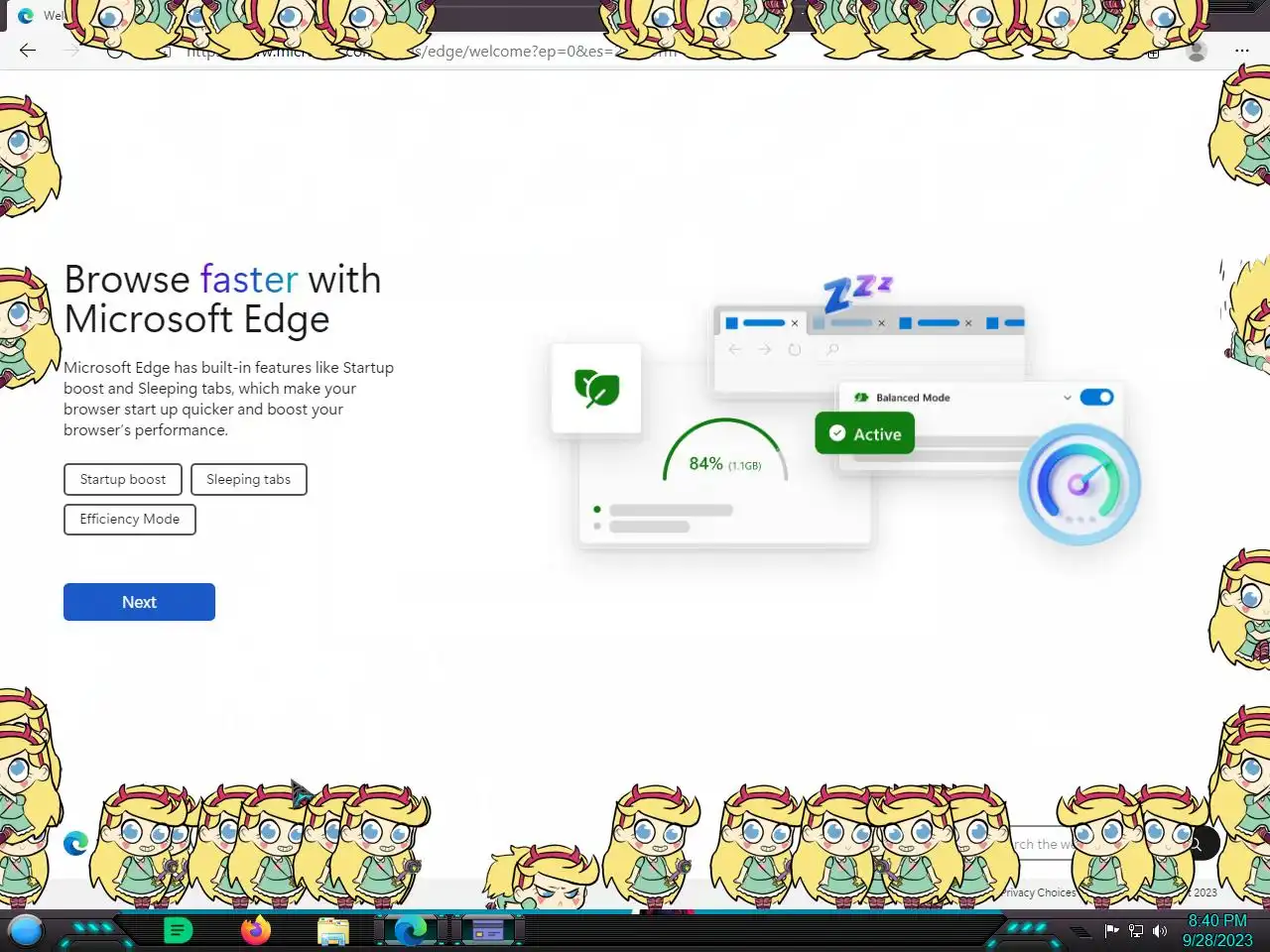This screenshot has height=952, width=1270.
Task: Click the Edge logo in the page footer
Action: tap(75, 843)
